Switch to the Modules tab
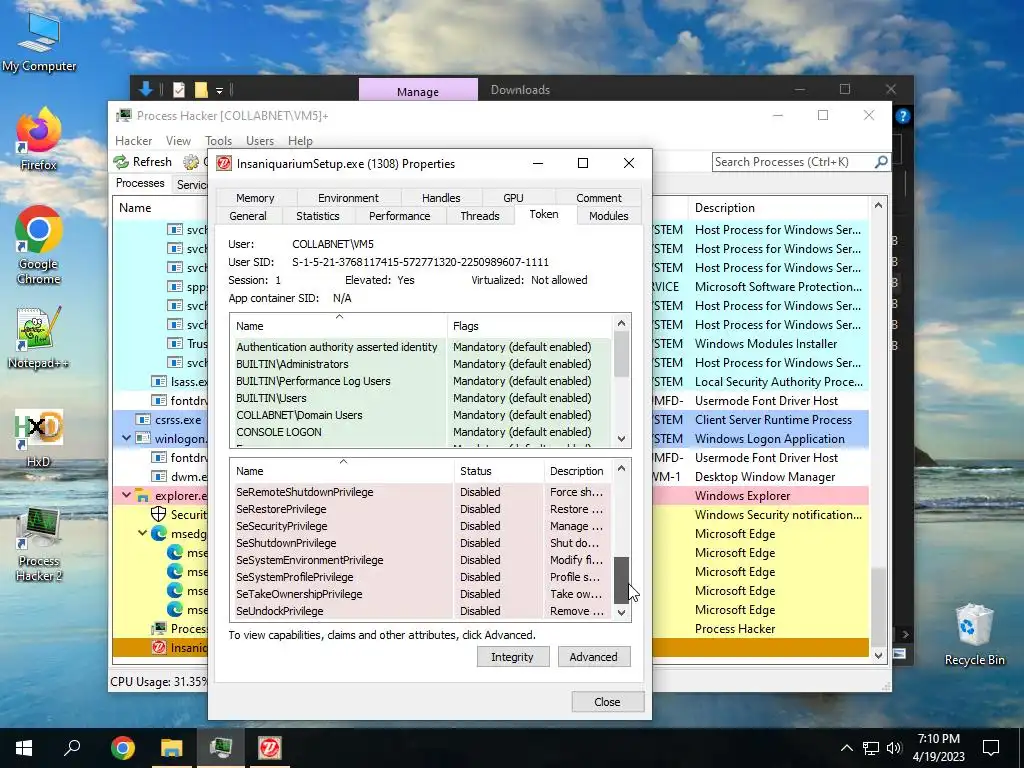The height and width of the screenshot is (768, 1024). click(608, 216)
